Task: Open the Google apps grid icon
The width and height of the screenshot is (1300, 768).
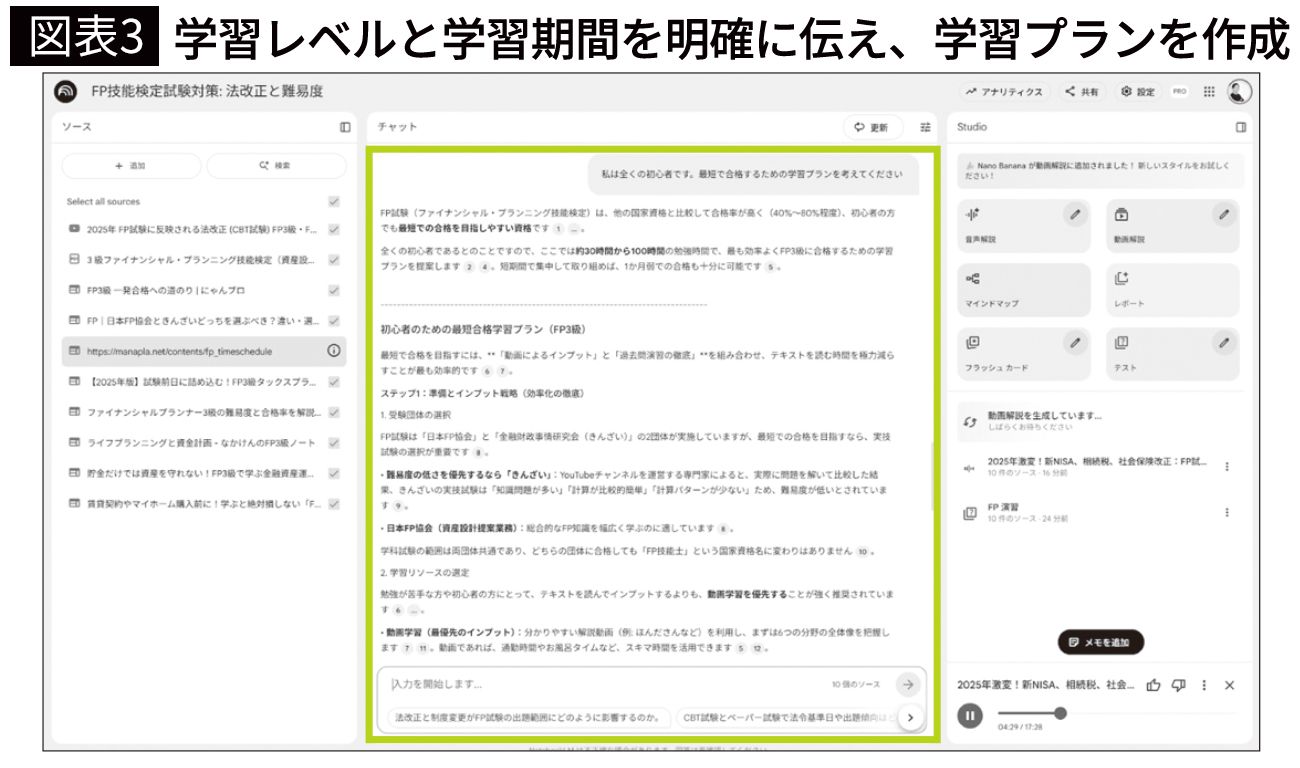Action: (1209, 91)
